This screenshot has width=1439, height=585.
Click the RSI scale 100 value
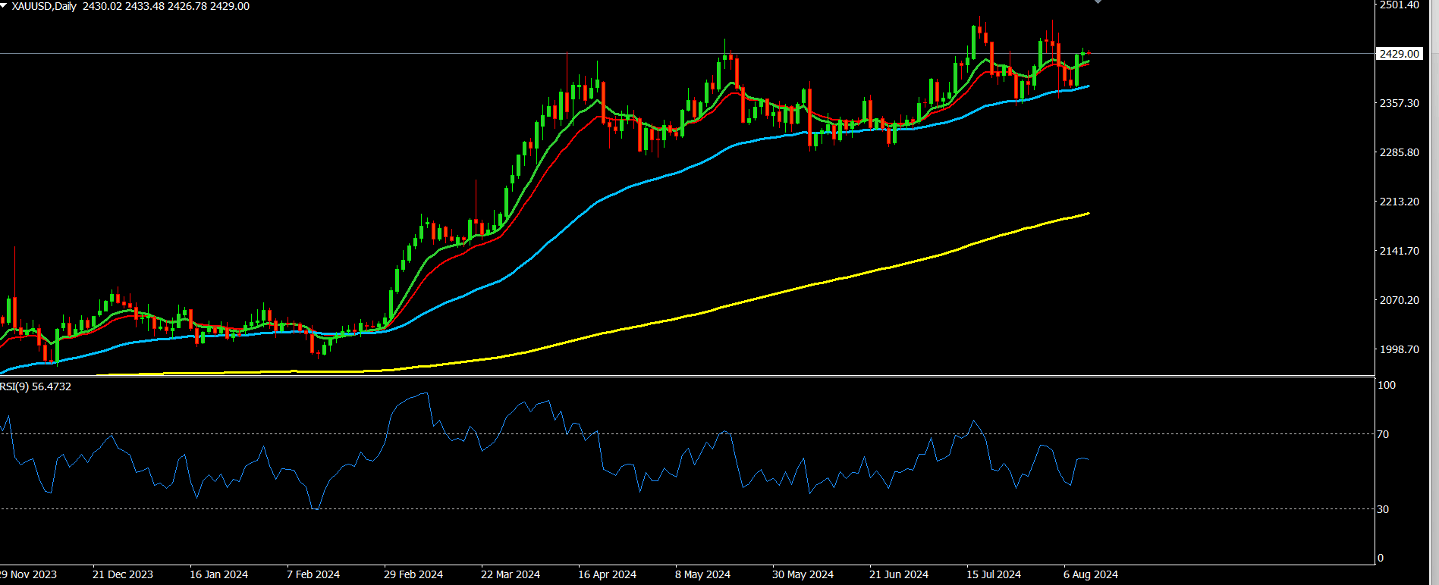point(1386,385)
